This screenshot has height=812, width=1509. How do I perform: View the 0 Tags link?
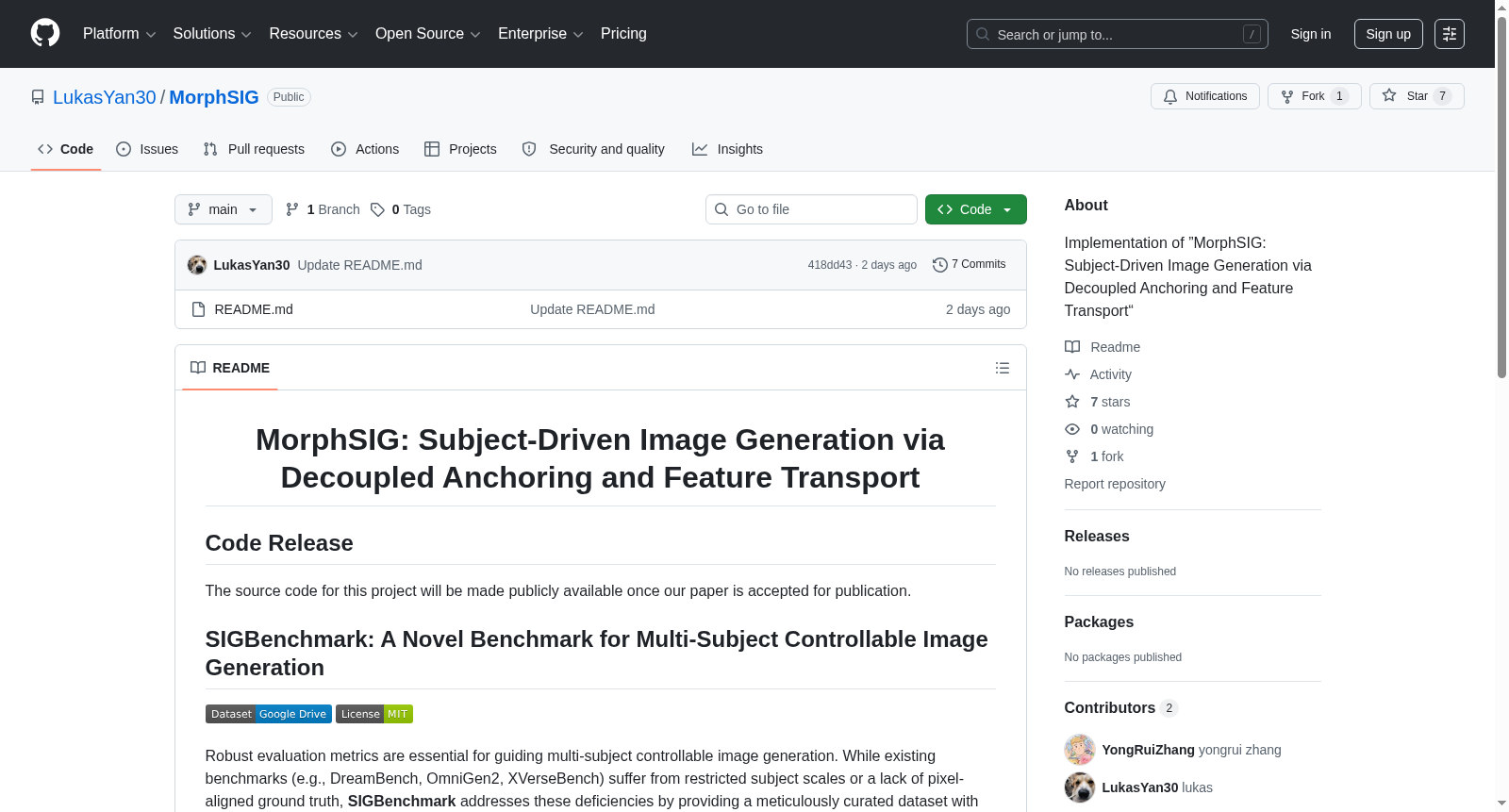pos(401,209)
